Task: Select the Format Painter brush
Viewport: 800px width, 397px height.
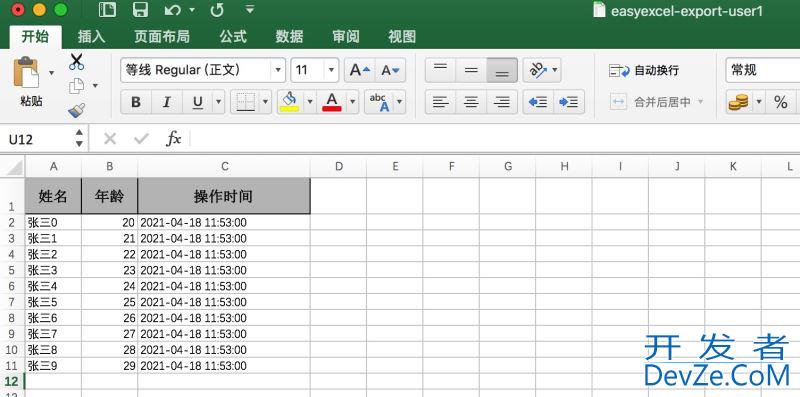Action: pyautogui.click(x=77, y=110)
